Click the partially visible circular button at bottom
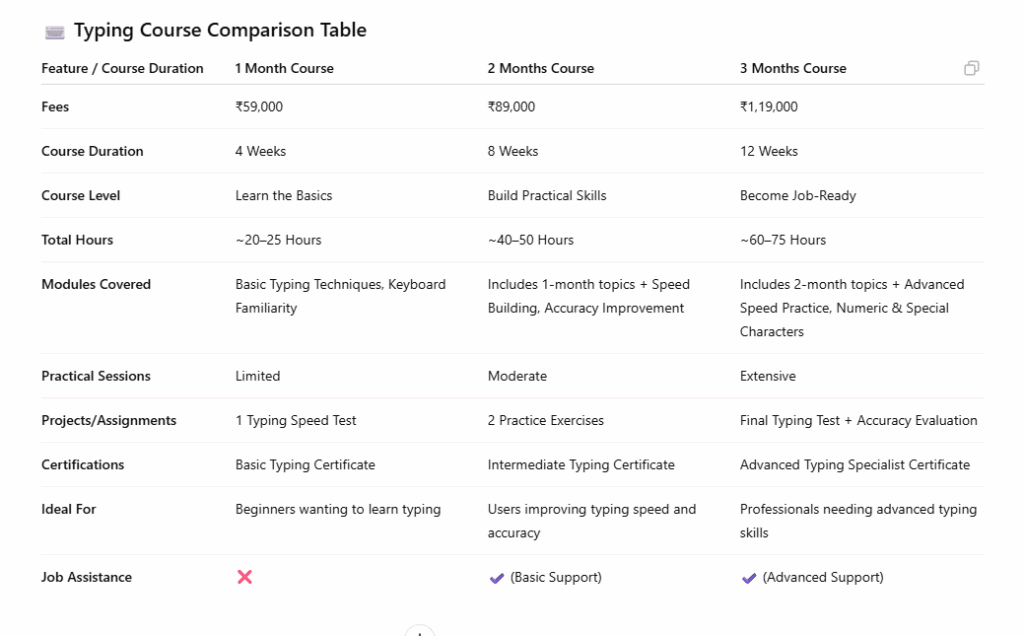The image size is (1024, 636). click(419, 631)
